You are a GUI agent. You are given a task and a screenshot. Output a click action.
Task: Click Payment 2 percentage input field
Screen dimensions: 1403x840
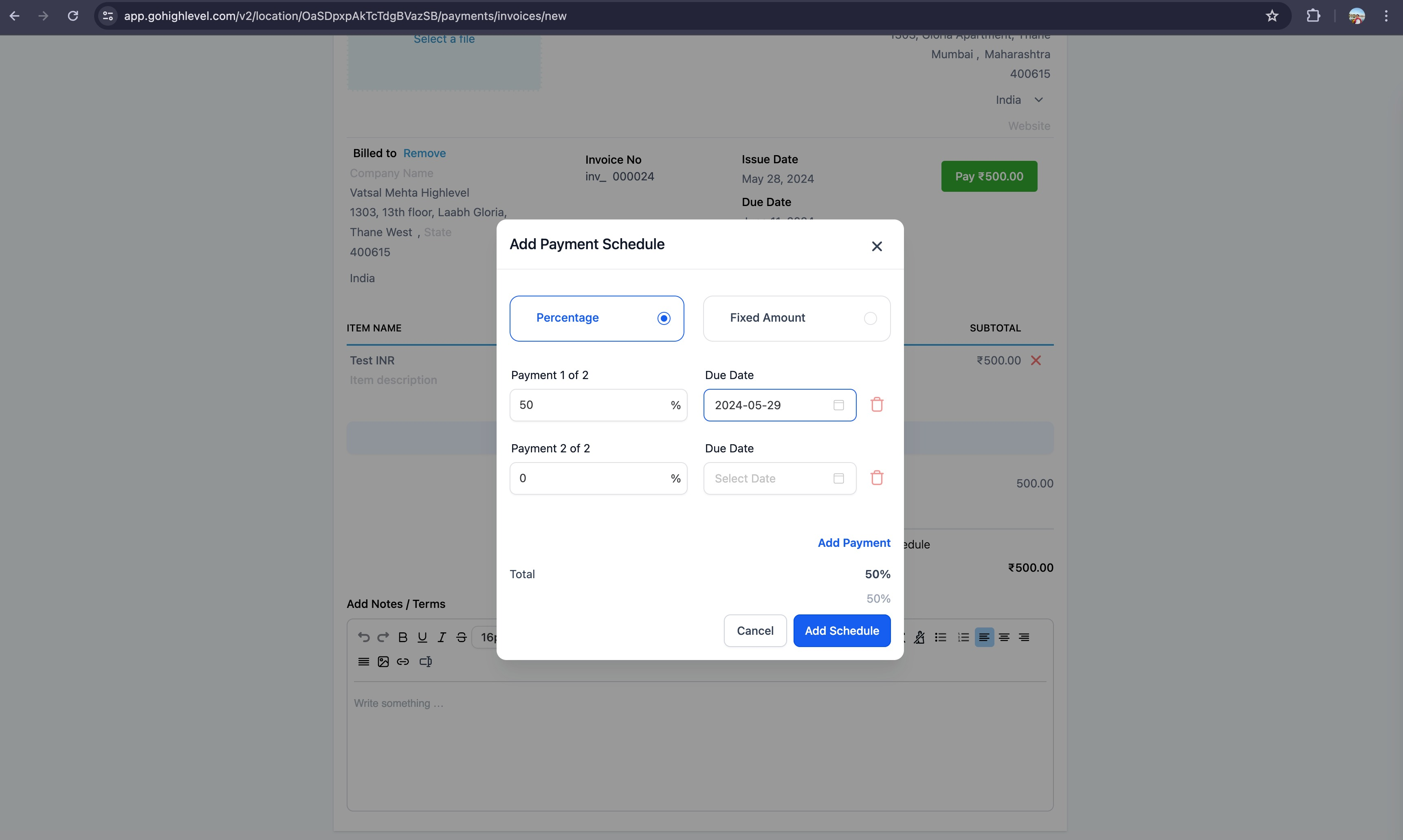pyautogui.click(x=589, y=478)
